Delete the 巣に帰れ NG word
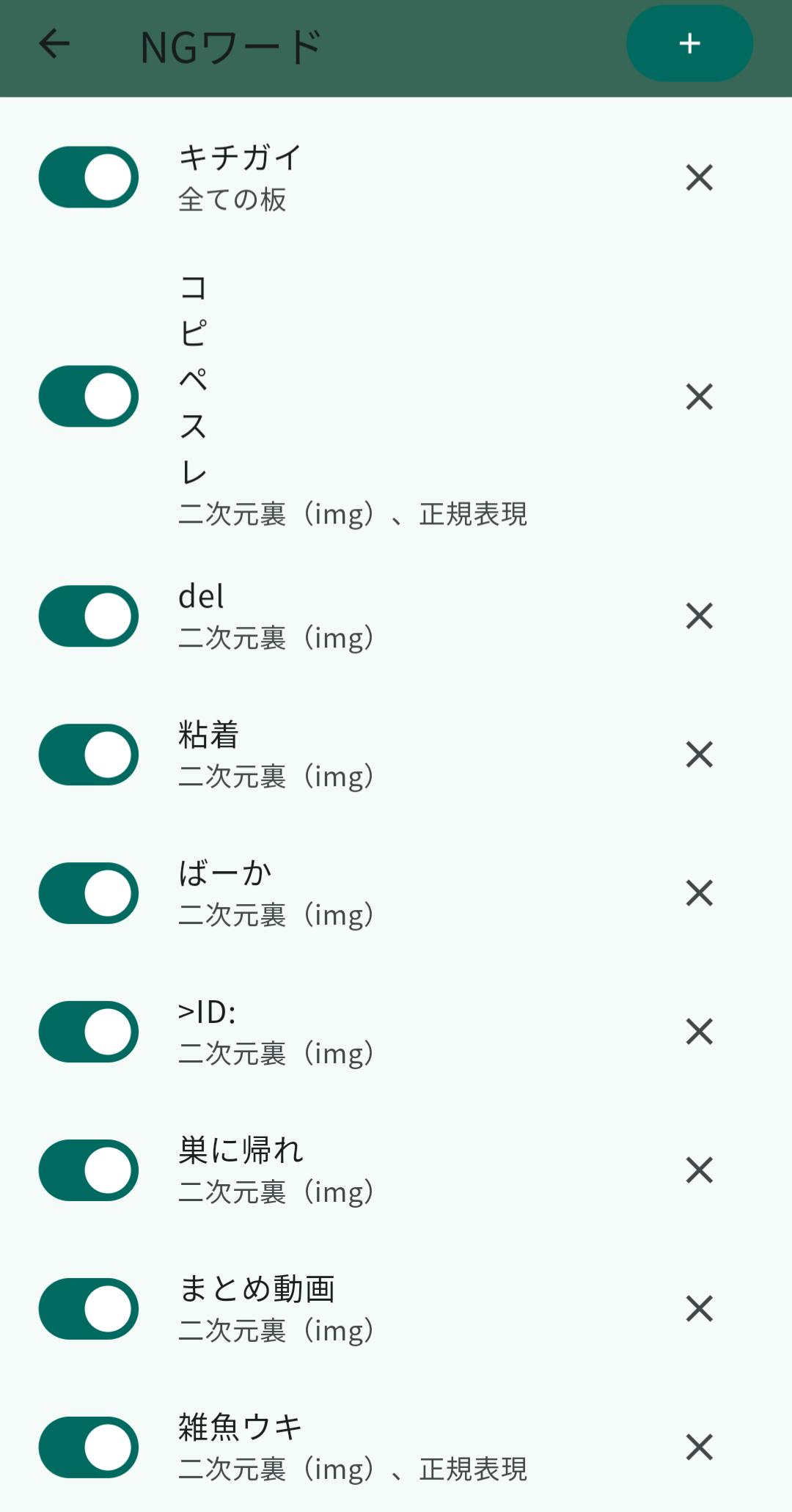792x1512 pixels. [x=699, y=1170]
